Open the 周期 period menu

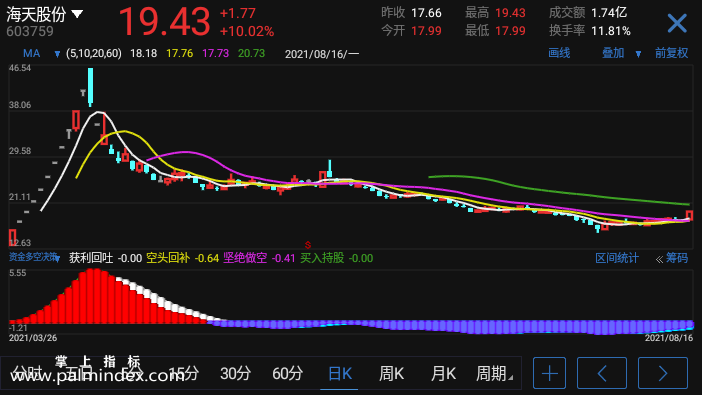click(x=494, y=374)
